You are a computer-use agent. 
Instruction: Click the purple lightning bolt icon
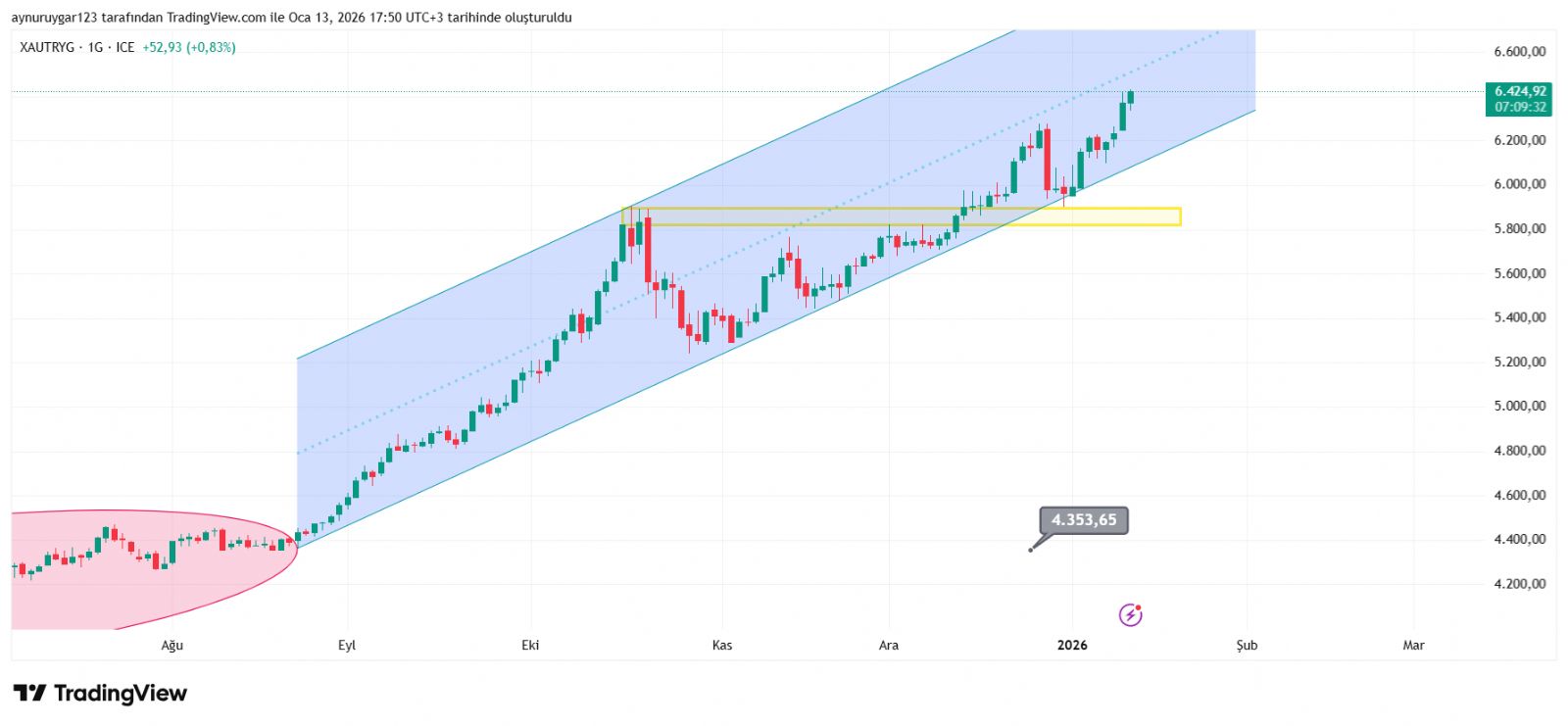click(x=1130, y=615)
